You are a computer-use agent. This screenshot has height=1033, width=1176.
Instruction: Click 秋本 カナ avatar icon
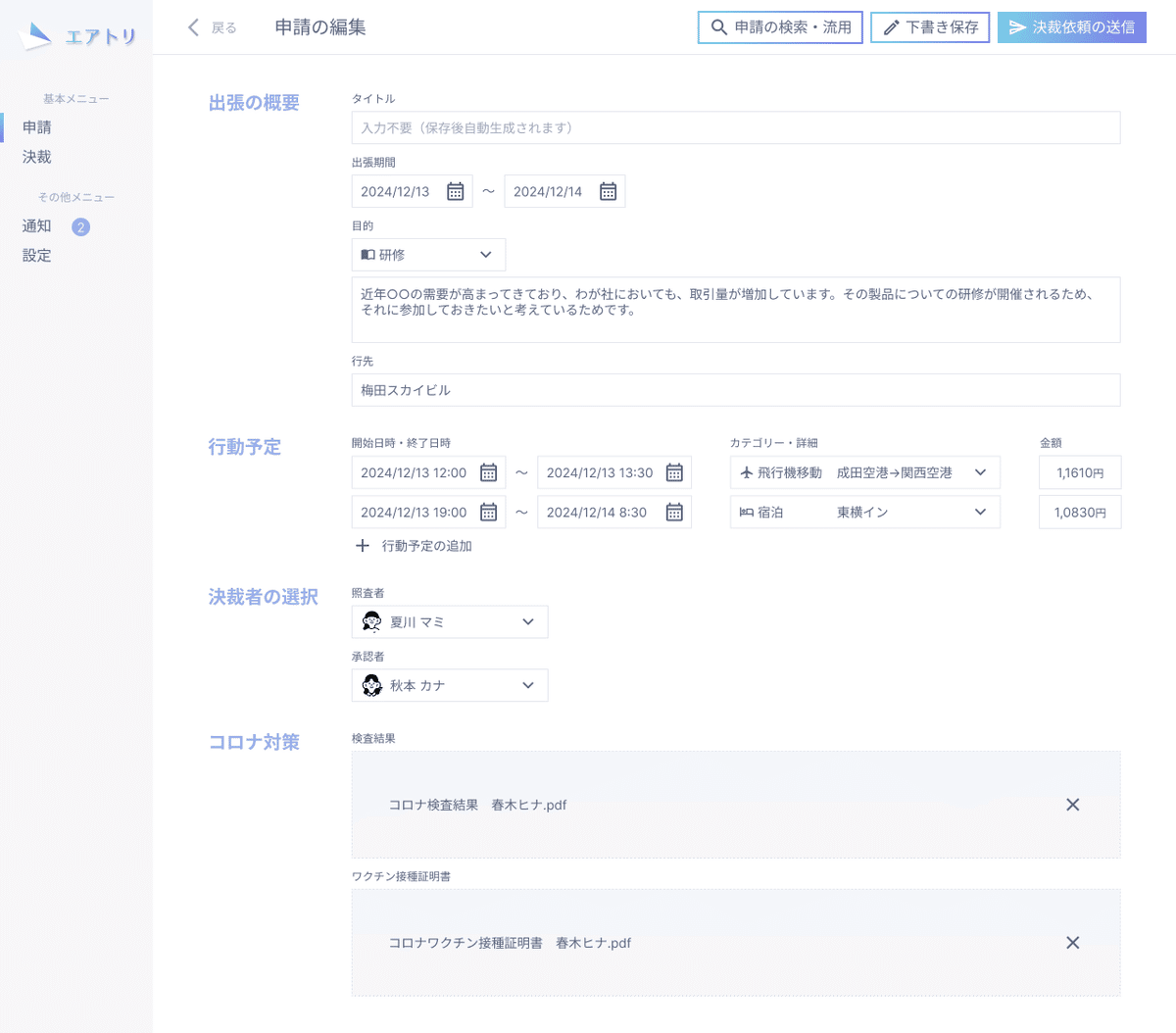(371, 685)
